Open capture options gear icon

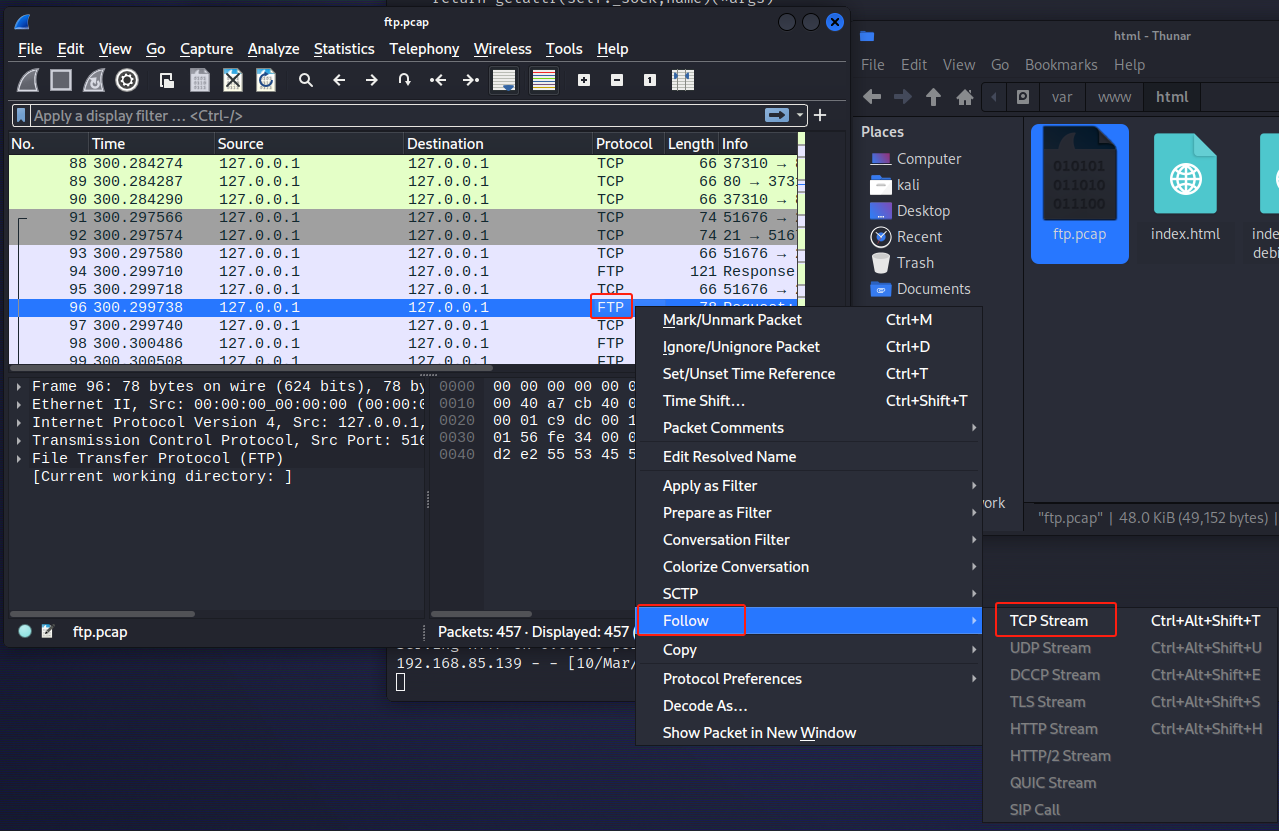(127, 80)
